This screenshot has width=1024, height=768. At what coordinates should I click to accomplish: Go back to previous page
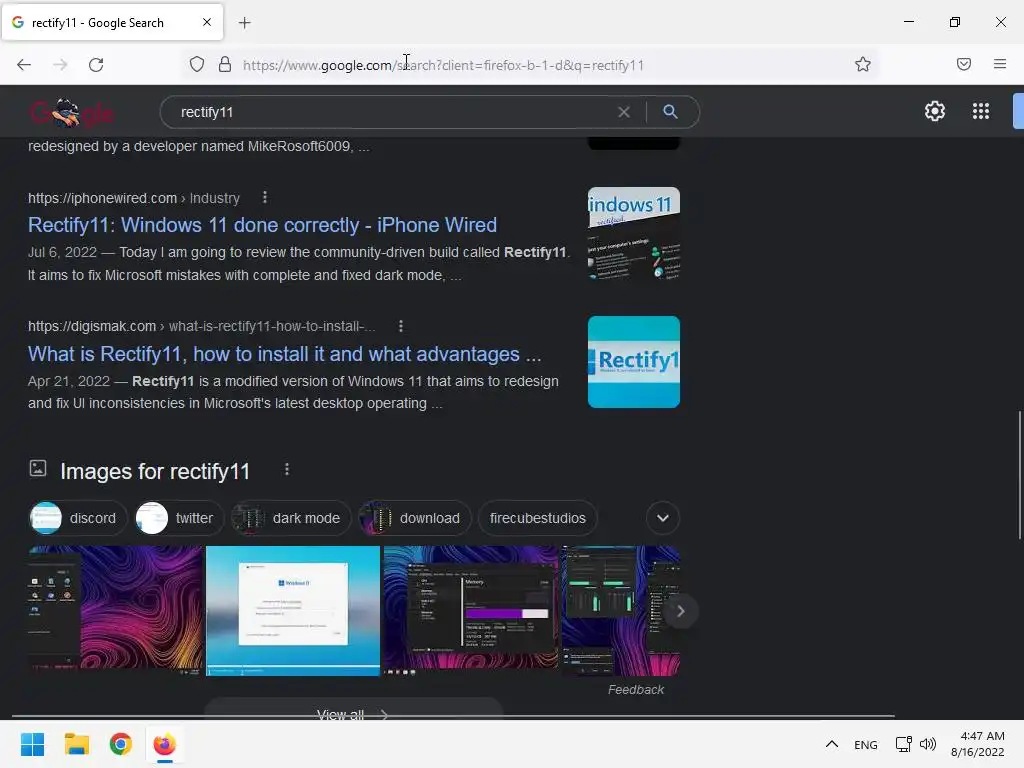point(24,65)
